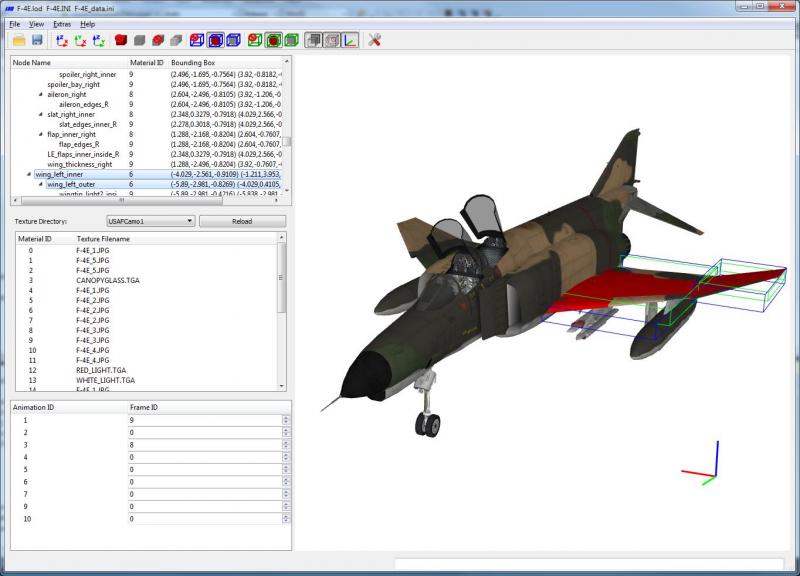Click the first green bounding box icon
The height and width of the screenshot is (576, 800).
pyautogui.click(x=255, y=40)
